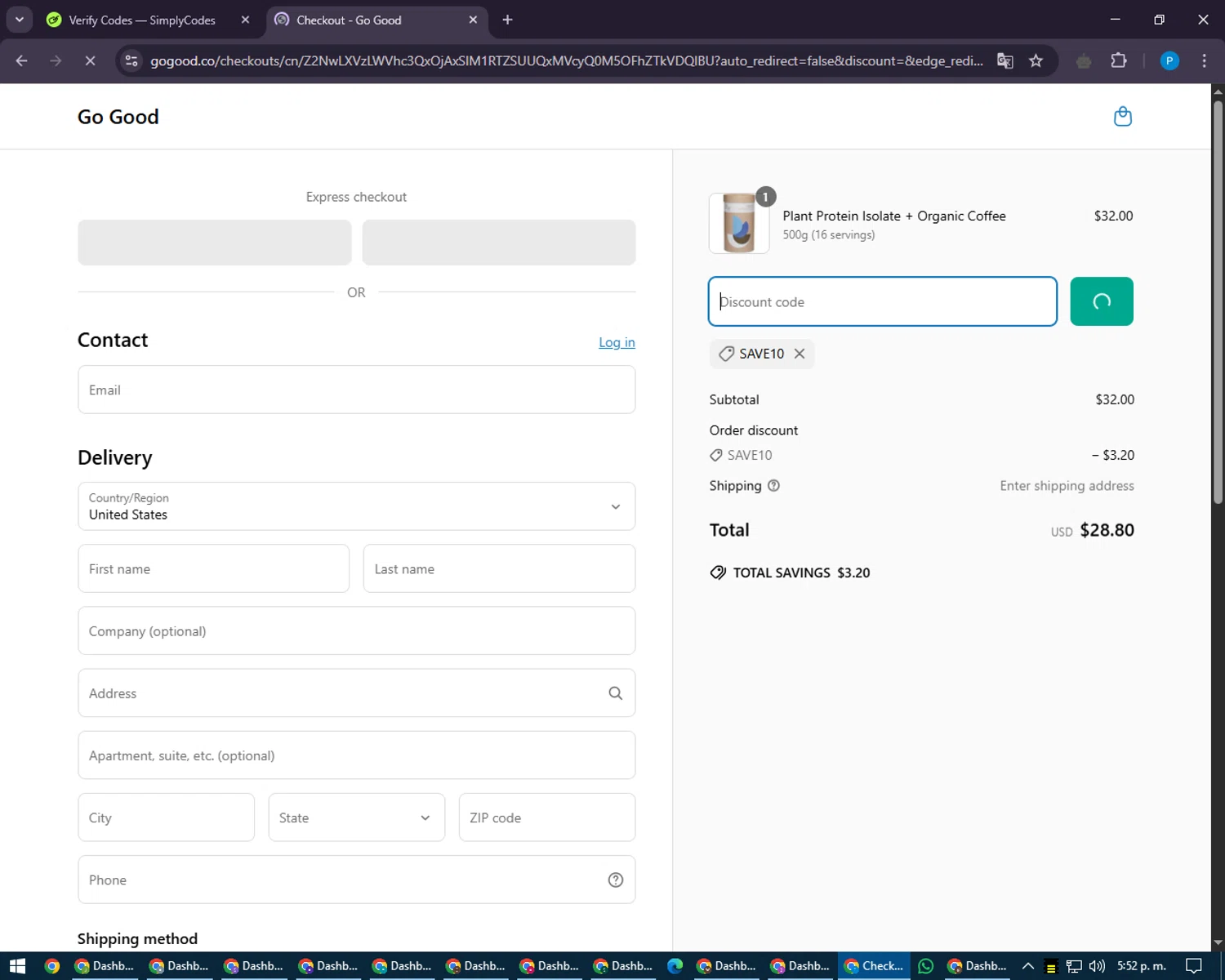This screenshot has height=980, width=1225.
Task: Open Microsoft Edge from taskbar
Action: [x=675, y=966]
